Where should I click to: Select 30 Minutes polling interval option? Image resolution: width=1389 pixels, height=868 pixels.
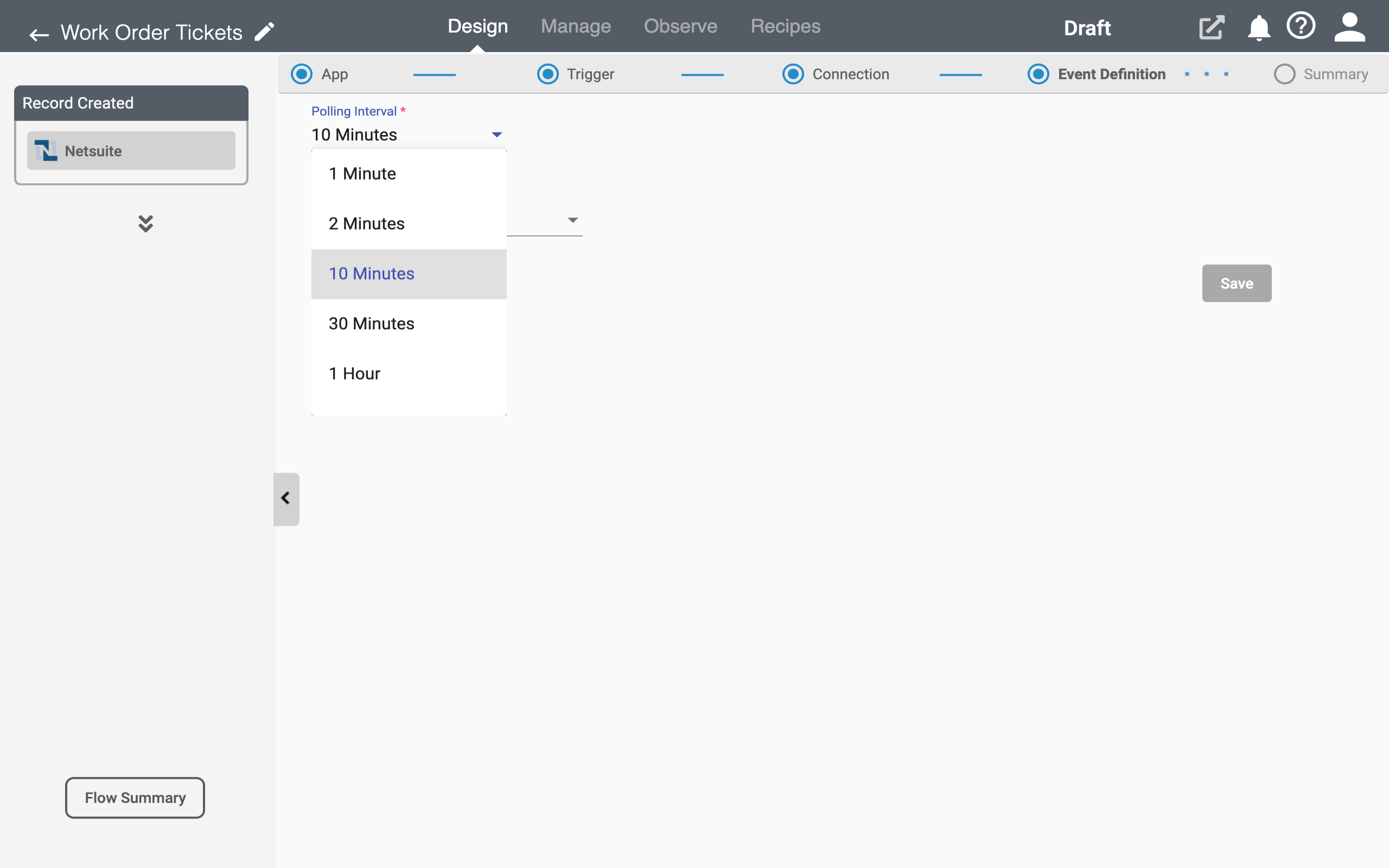pos(371,323)
